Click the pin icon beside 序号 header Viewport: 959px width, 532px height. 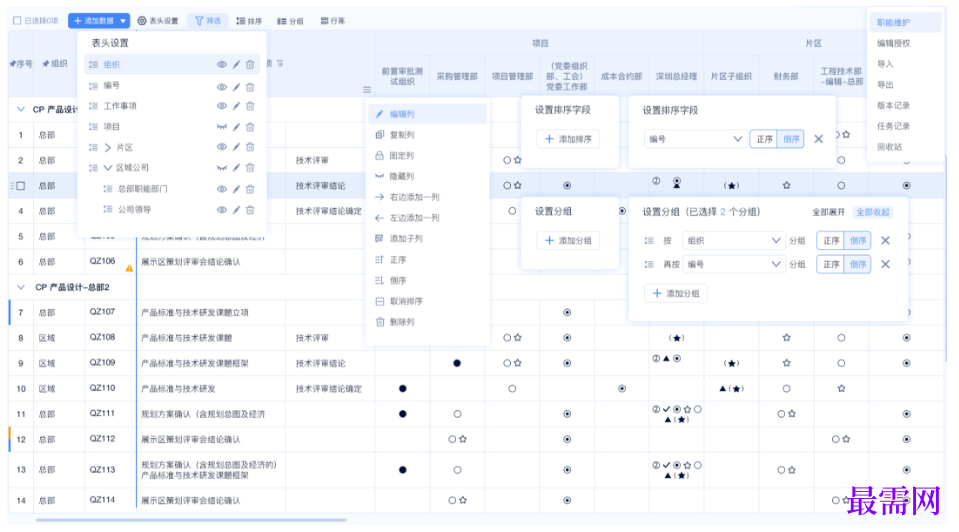(12, 64)
